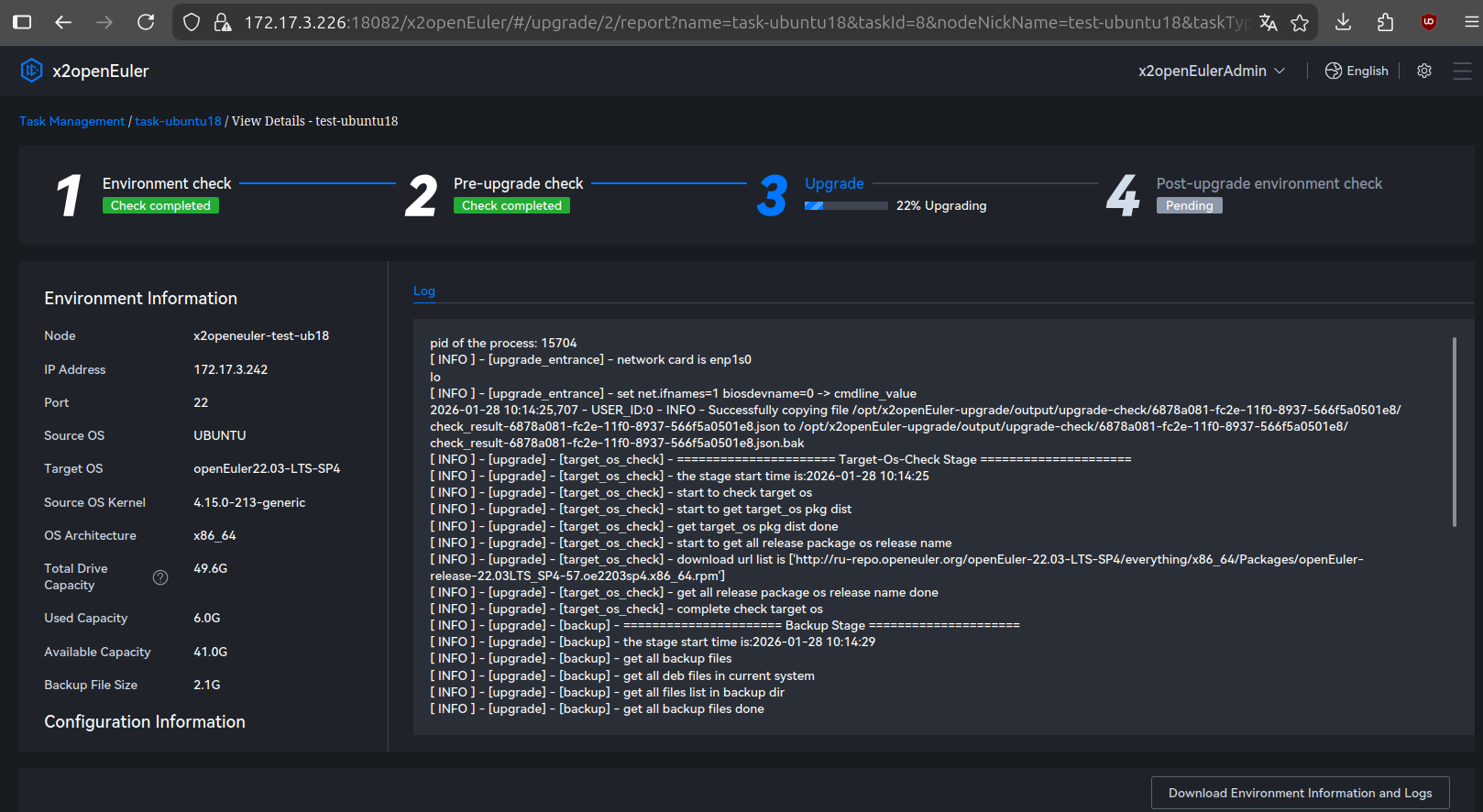The image size is (1483, 812).
Task: Open the browser sidebar tabs panel button
Action: coord(22,22)
